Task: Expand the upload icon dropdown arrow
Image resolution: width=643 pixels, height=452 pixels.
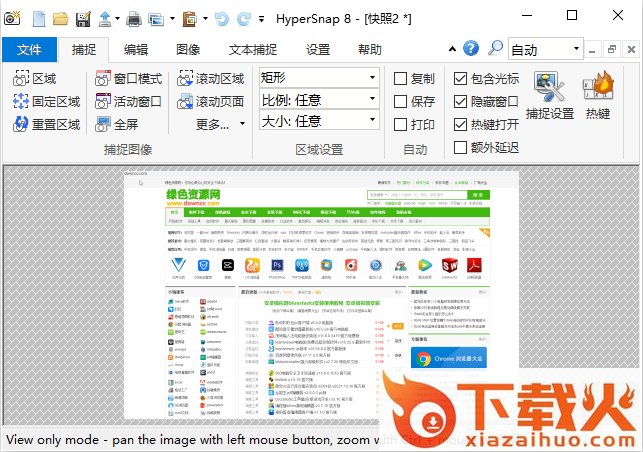Action: point(117,19)
